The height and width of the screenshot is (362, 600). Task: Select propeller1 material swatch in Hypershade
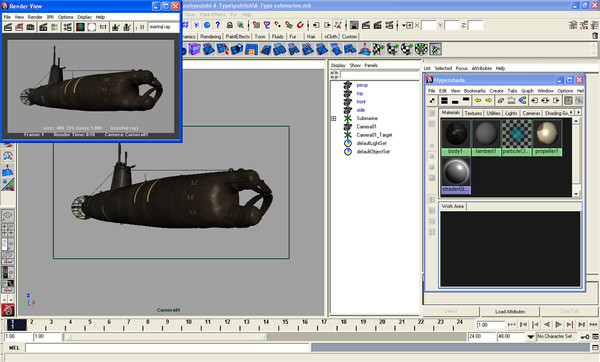(x=547, y=137)
